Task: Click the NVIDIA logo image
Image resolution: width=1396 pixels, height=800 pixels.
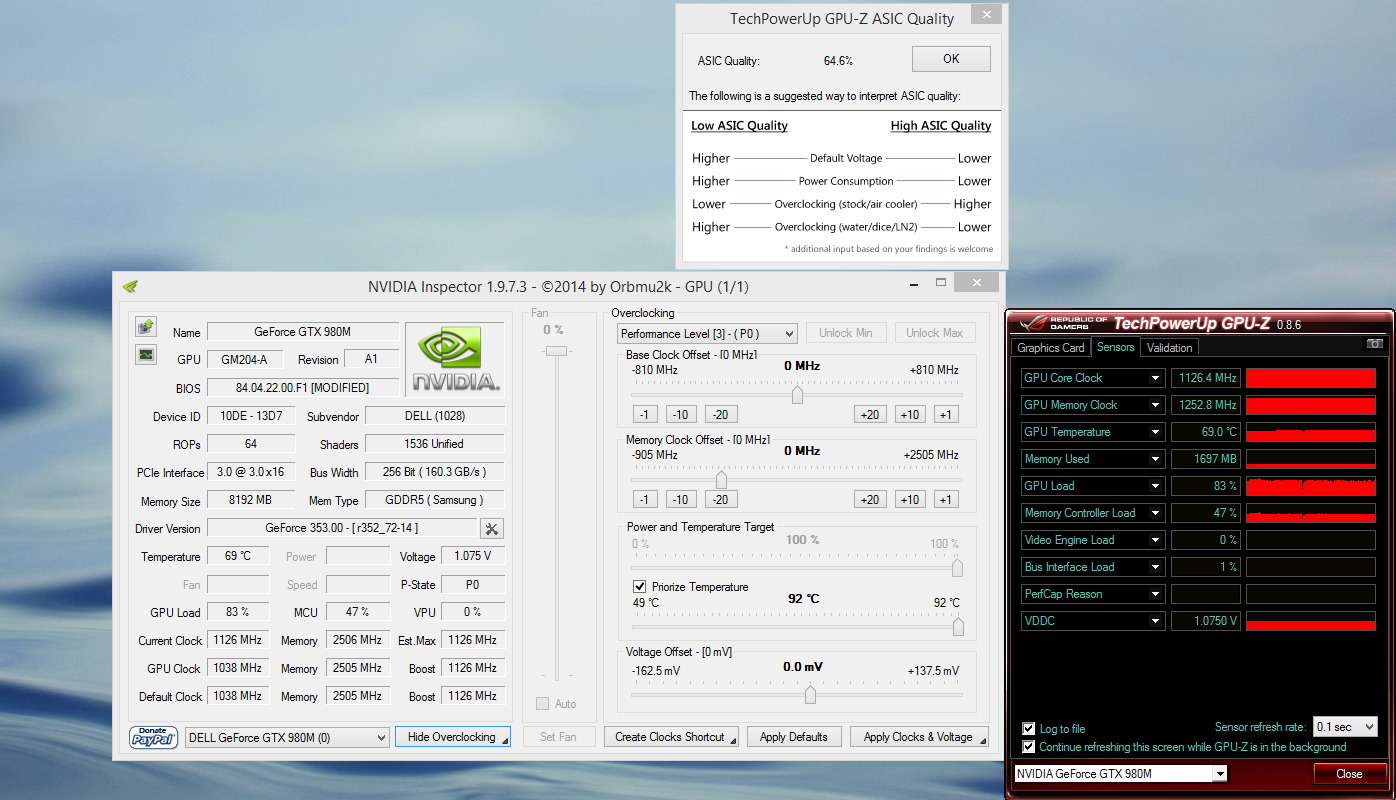Action: 456,358
